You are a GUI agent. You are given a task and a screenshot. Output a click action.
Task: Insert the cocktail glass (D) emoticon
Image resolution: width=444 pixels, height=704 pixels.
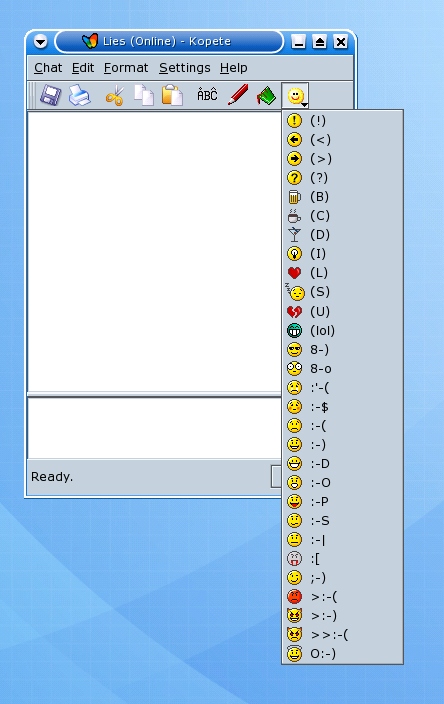click(x=342, y=235)
